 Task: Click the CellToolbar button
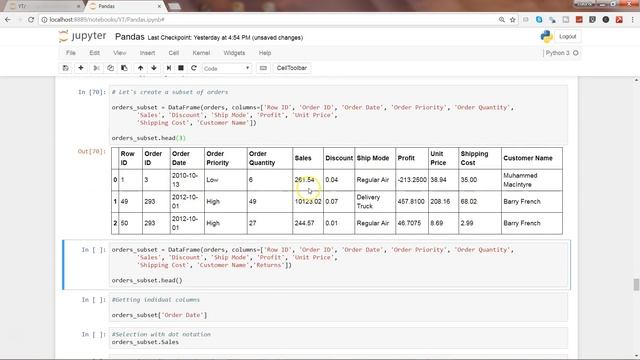tap(291, 68)
